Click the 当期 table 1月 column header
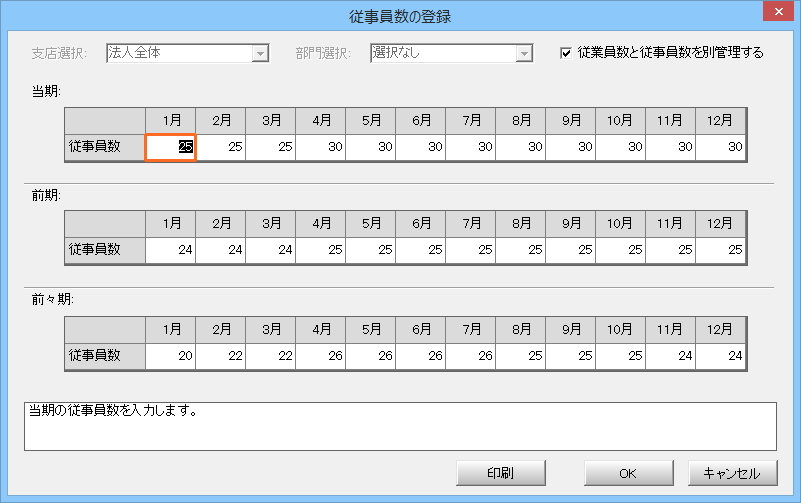 [x=170, y=121]
